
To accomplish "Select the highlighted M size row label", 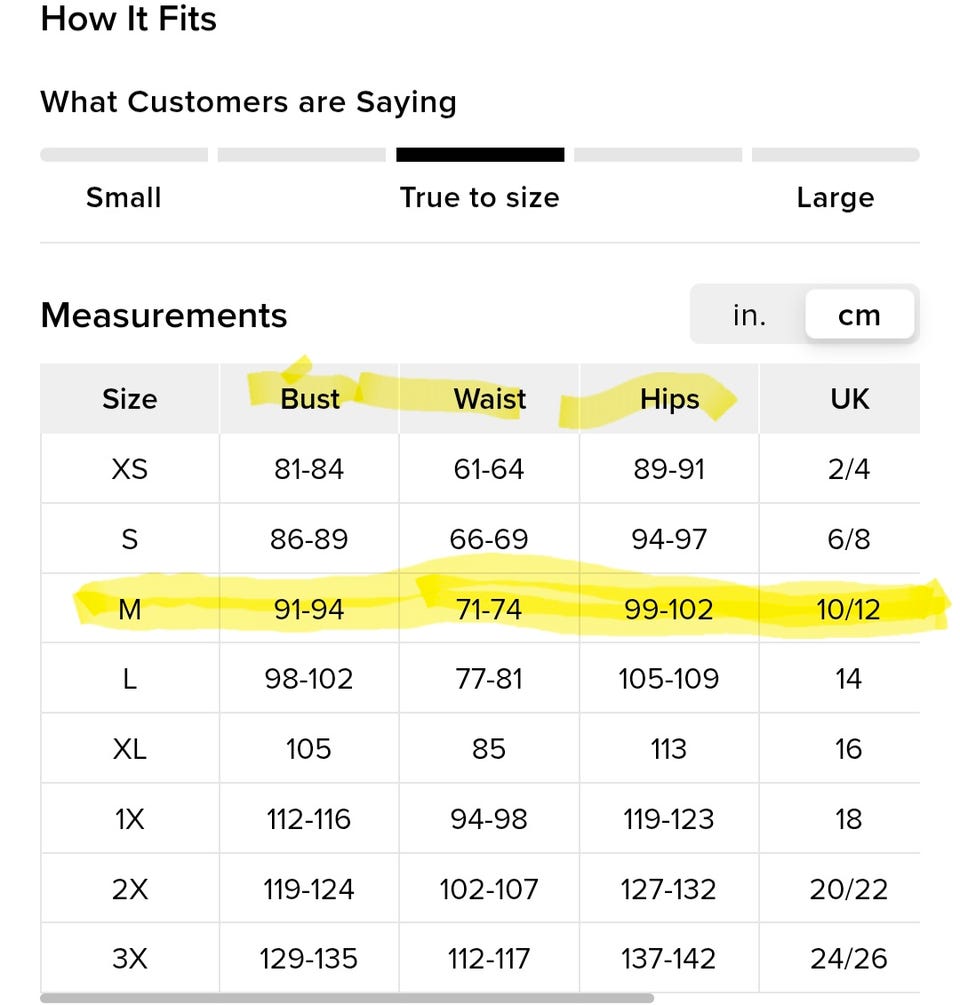I will 129,609.
